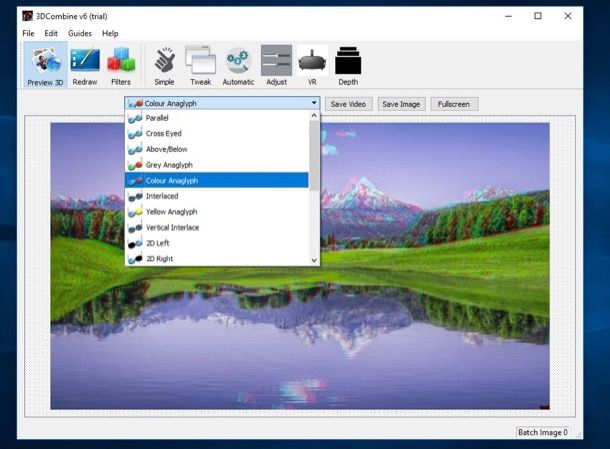Open the Guides menu
Image resolution: width=610 pixels, height=449 pixels.
80,33
